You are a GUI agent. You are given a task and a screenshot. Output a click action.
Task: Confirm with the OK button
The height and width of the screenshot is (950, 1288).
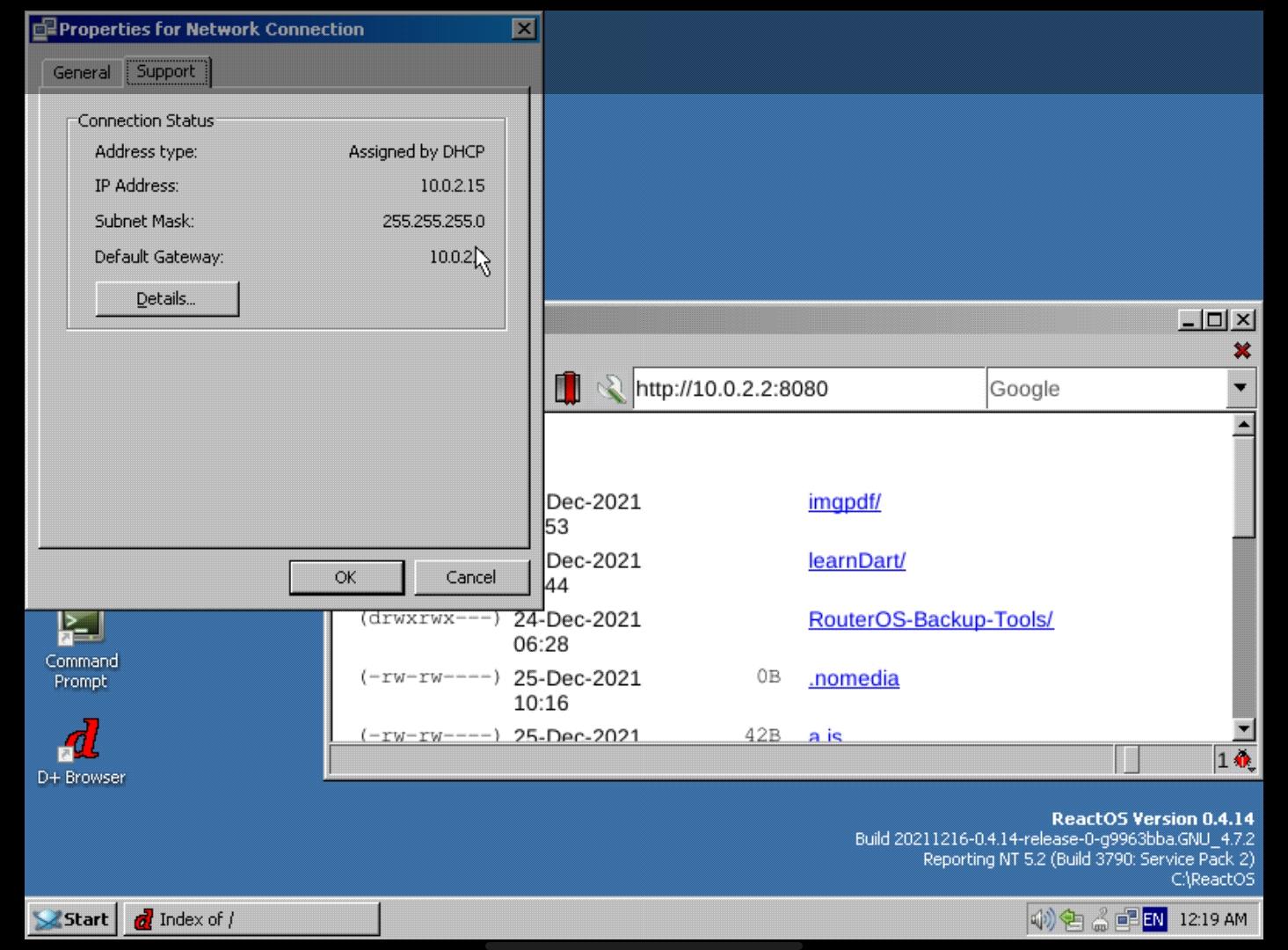pyautogui.click(x=346, y=577)
